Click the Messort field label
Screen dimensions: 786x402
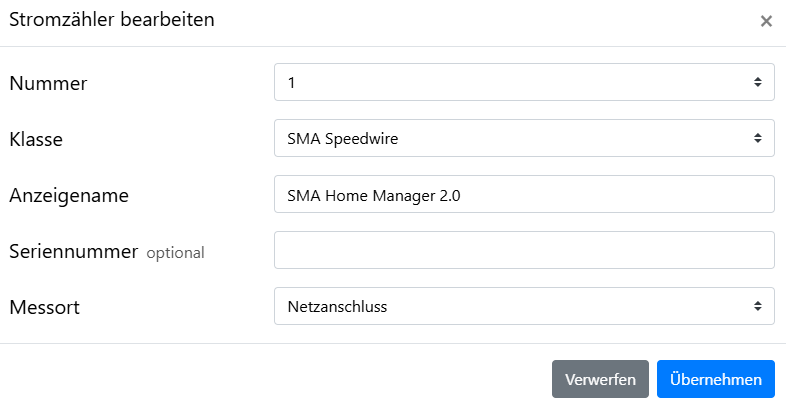pyautogui.click(x=44, y=308)
